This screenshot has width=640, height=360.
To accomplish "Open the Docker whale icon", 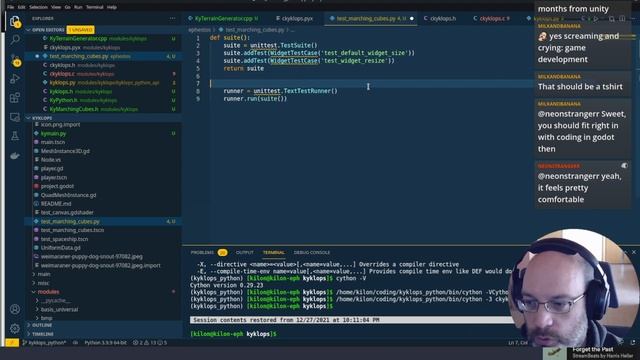I will click(15, 156).
